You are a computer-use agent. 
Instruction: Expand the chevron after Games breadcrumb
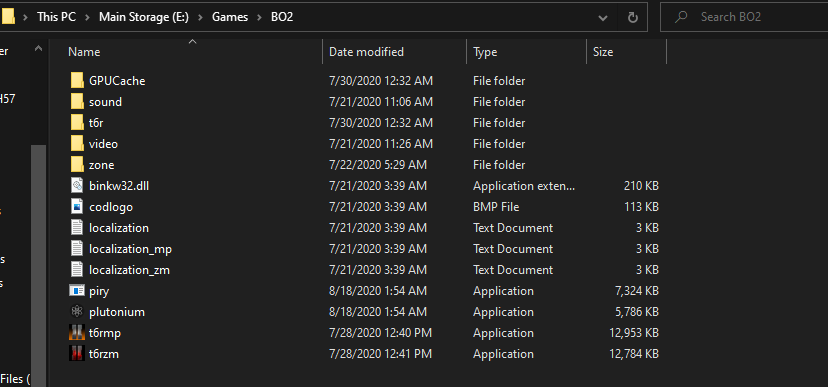259,17
